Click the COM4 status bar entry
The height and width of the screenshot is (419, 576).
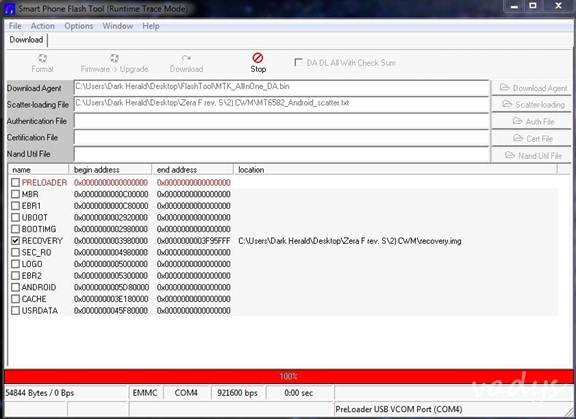coord(187,393)
